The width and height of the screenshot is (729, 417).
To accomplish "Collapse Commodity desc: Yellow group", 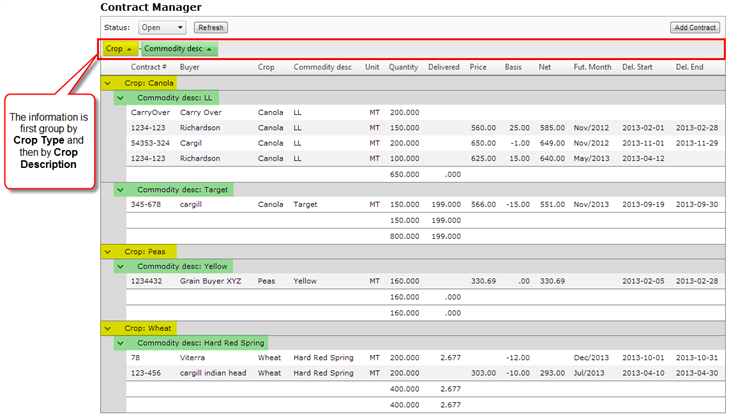I will coord(120,266).
